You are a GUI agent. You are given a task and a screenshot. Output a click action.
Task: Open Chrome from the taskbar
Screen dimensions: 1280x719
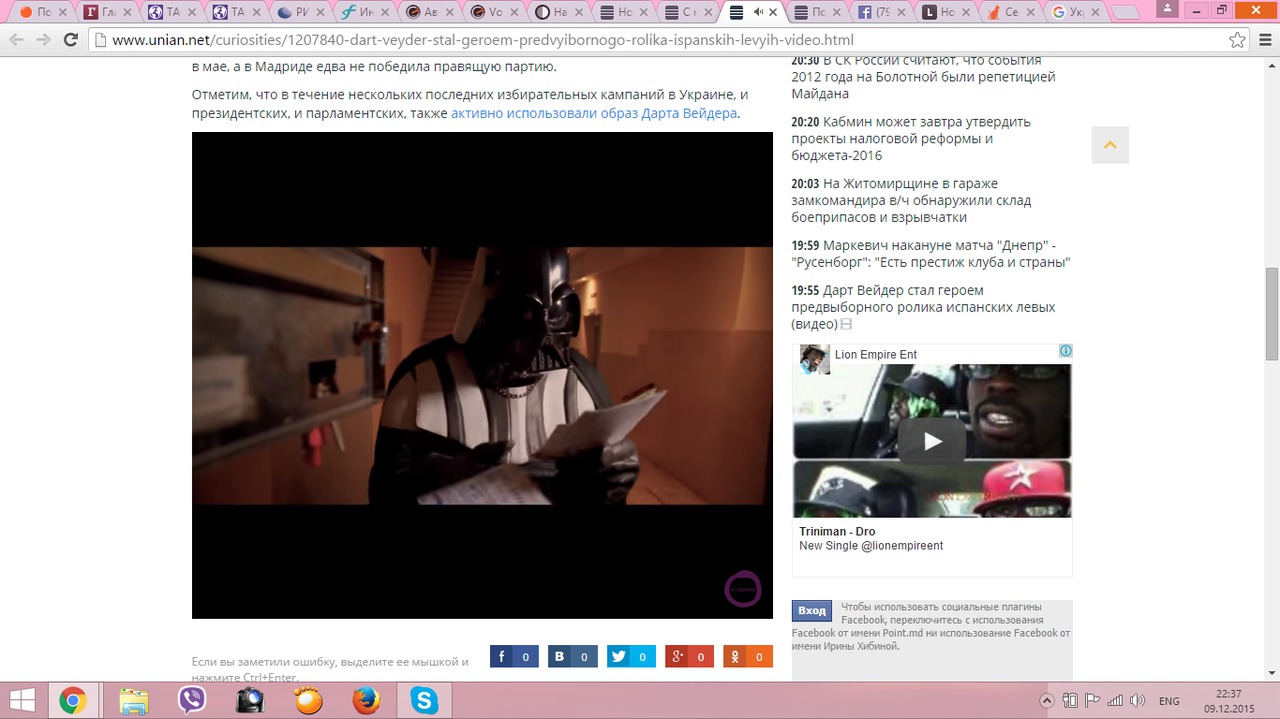(x=72, y=701)
